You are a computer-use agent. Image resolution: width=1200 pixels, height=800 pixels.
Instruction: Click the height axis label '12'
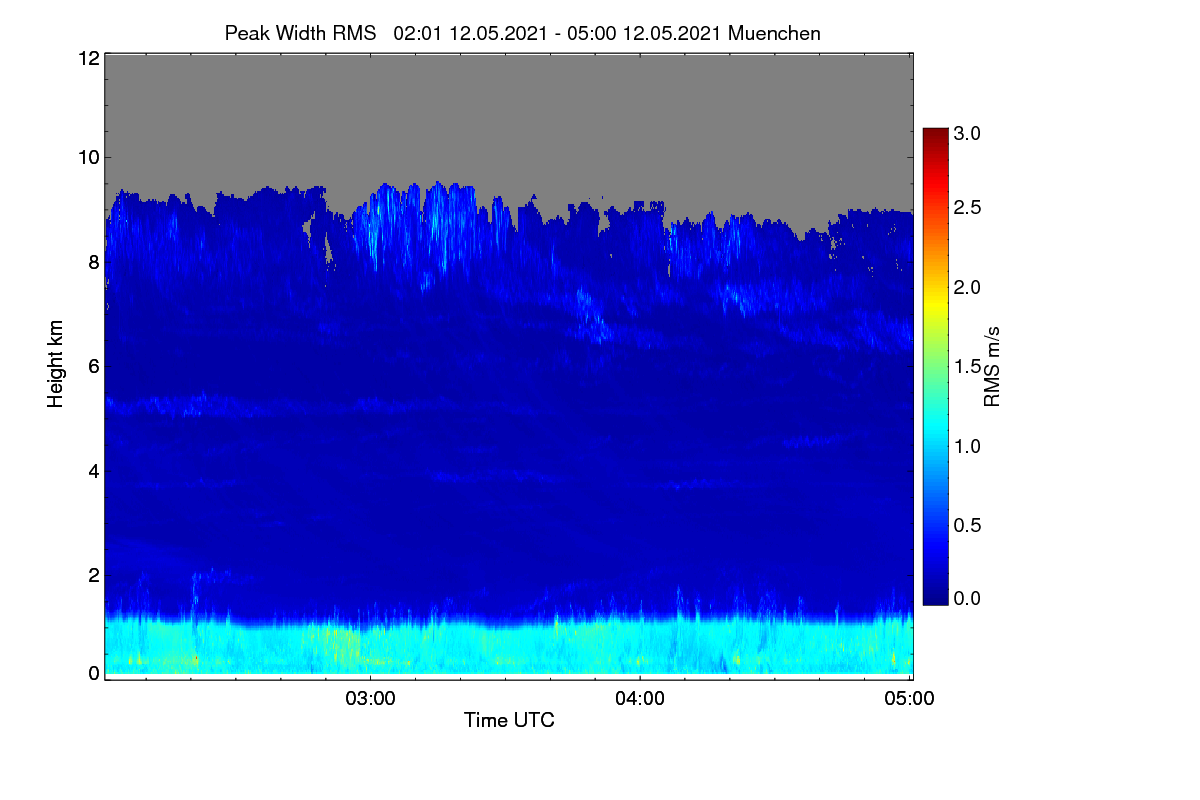(x=88, y=58)
